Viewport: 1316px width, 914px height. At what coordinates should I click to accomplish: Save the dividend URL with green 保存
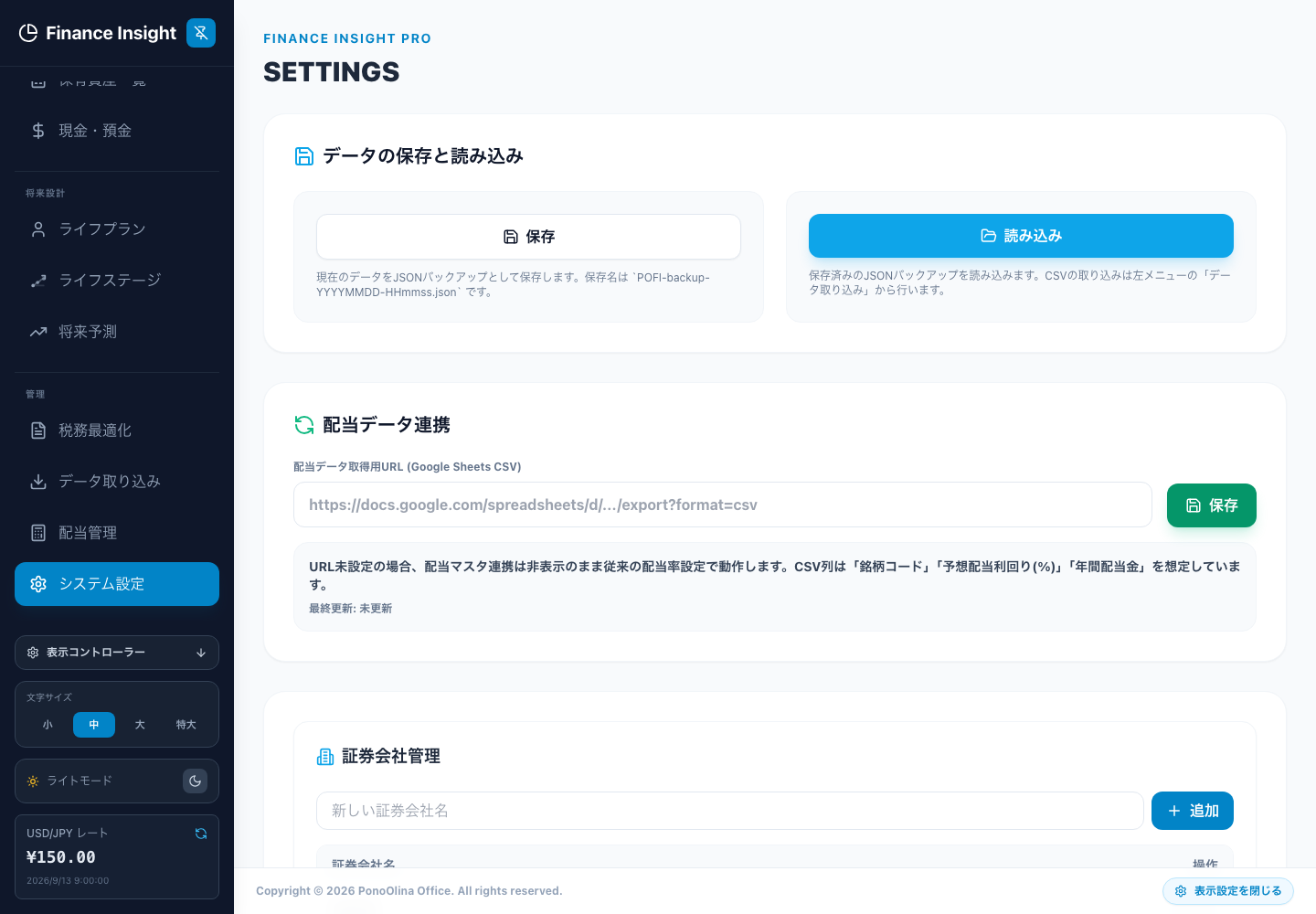tap(1212, 505)
